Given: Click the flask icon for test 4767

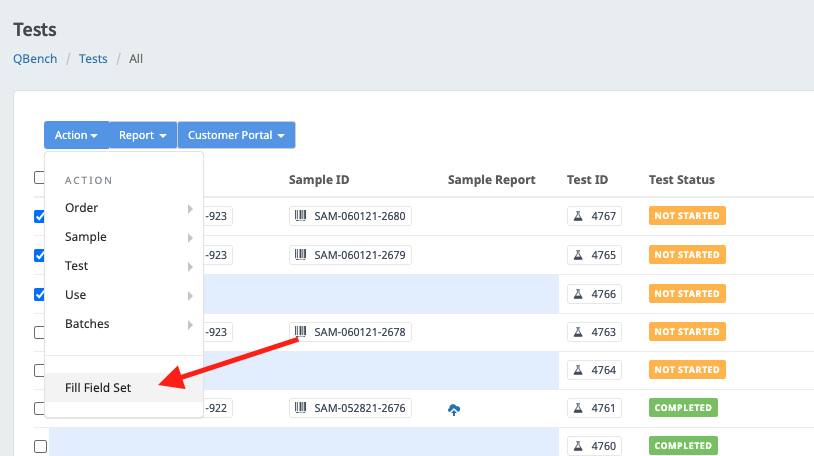Looking at the screenshot, I should (577, 216).
